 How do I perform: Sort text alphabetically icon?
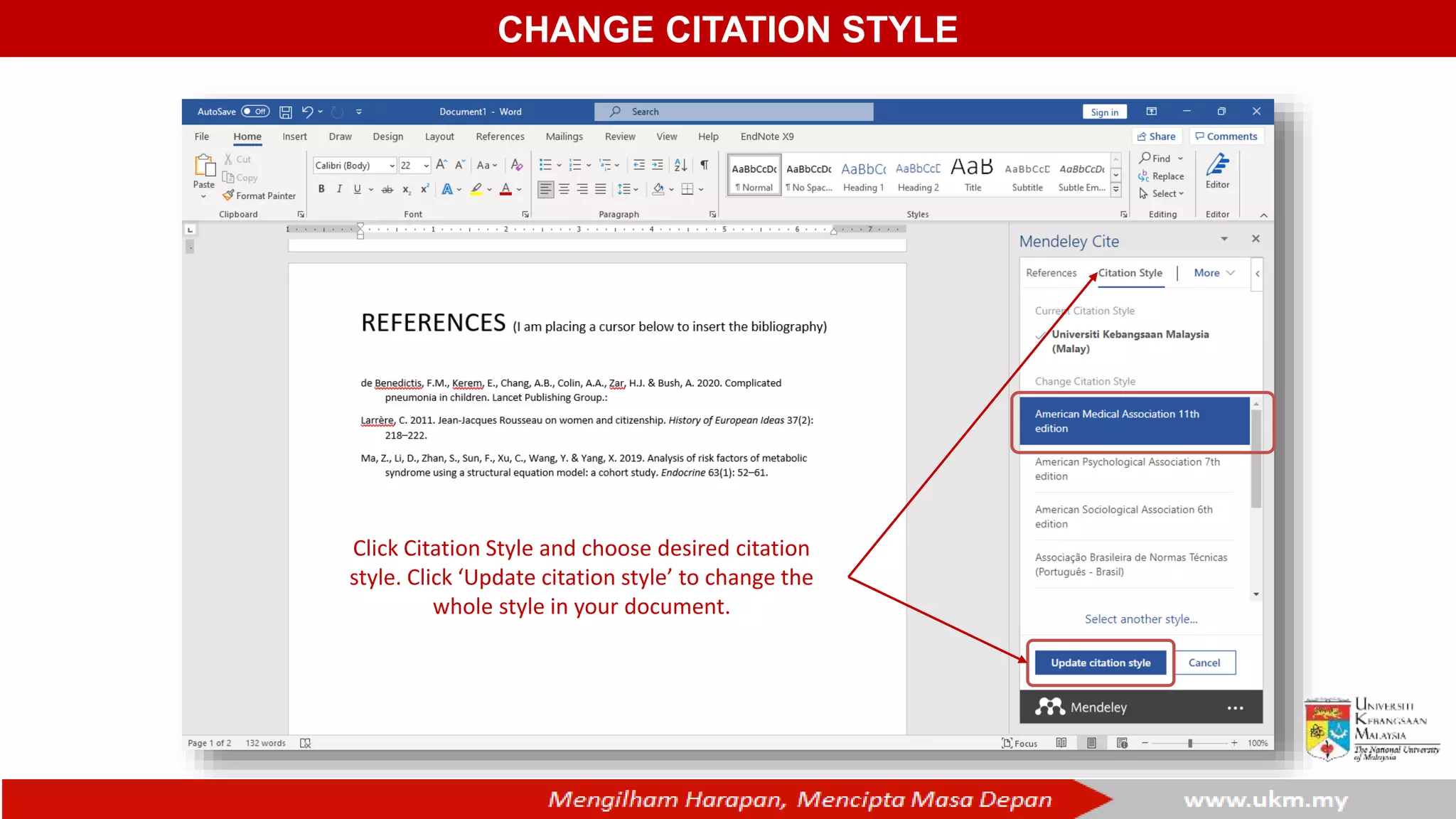(x=680, y=165)
